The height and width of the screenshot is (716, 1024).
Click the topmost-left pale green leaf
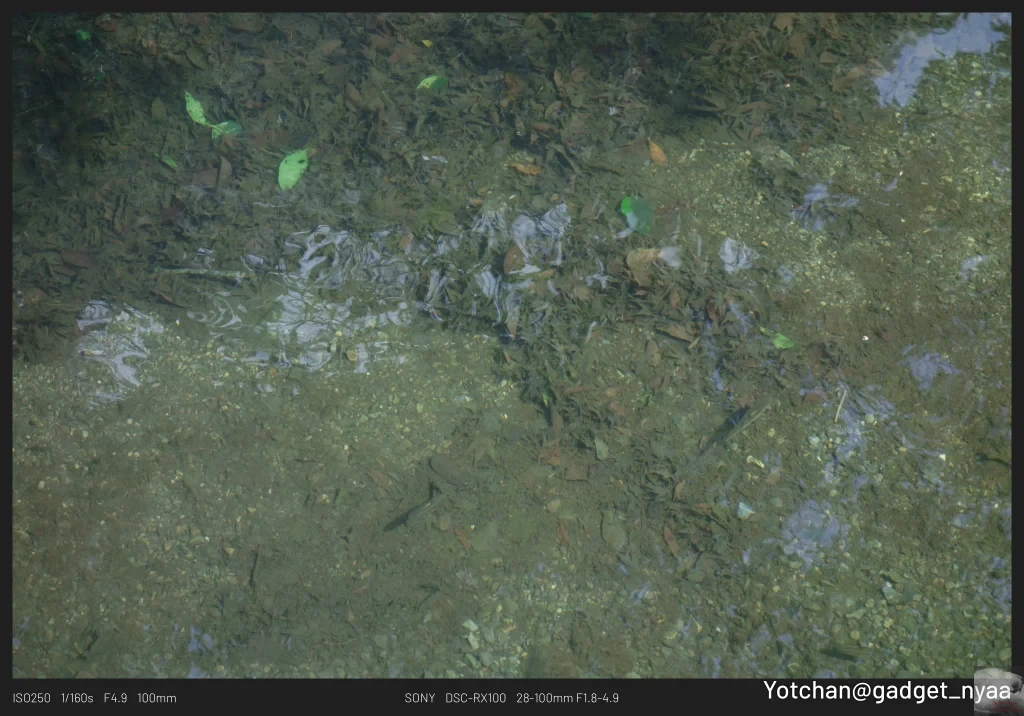click(195, 108)
